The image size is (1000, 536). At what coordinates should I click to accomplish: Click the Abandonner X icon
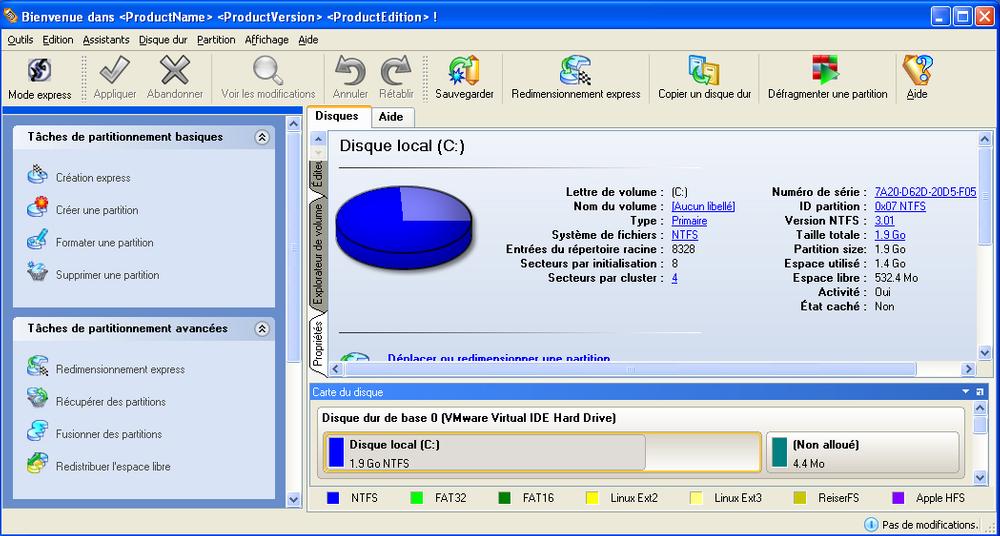(x=175, y=70)
